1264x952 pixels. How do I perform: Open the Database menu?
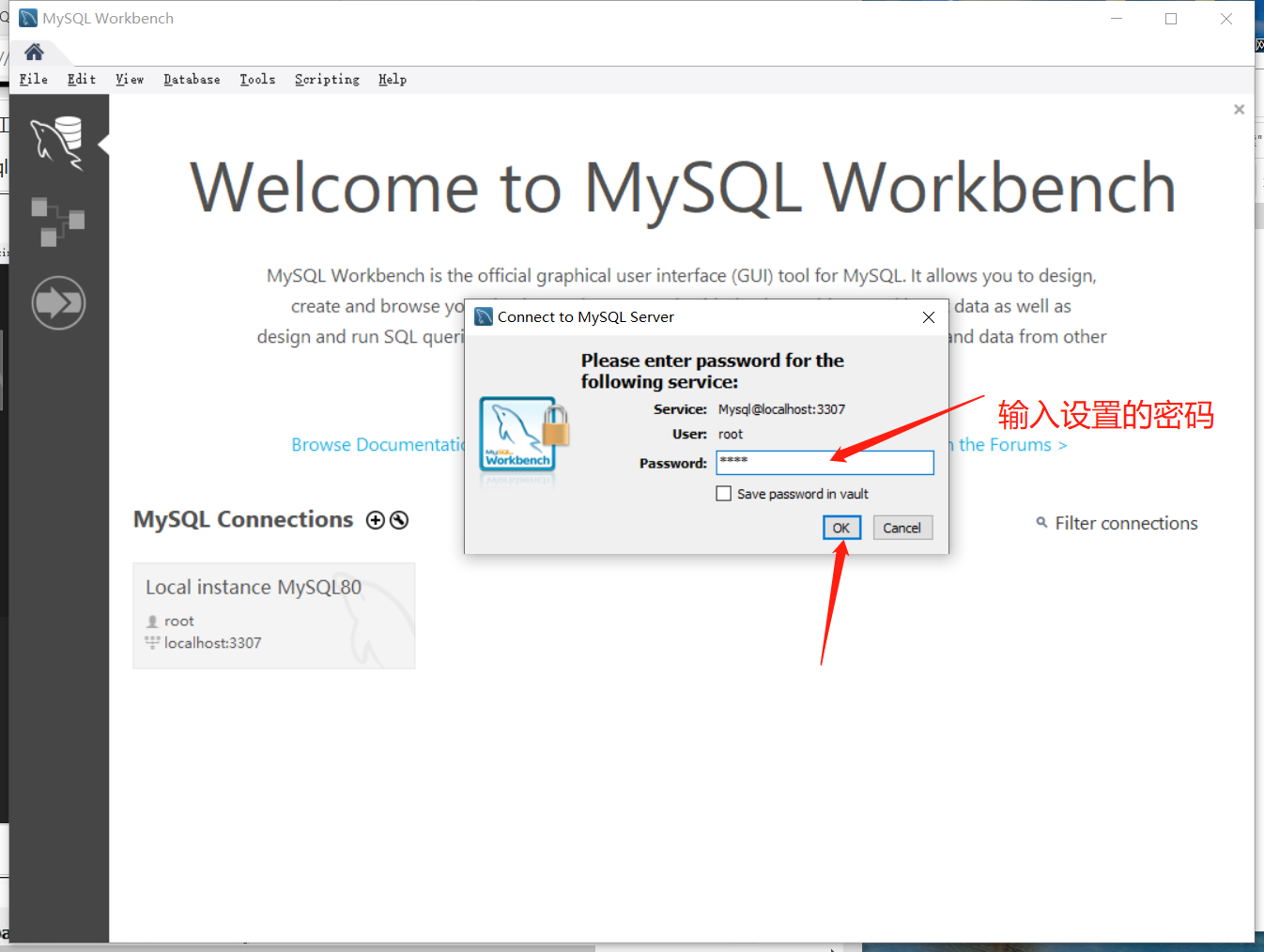pyautogui.click(x=192, y=80)
